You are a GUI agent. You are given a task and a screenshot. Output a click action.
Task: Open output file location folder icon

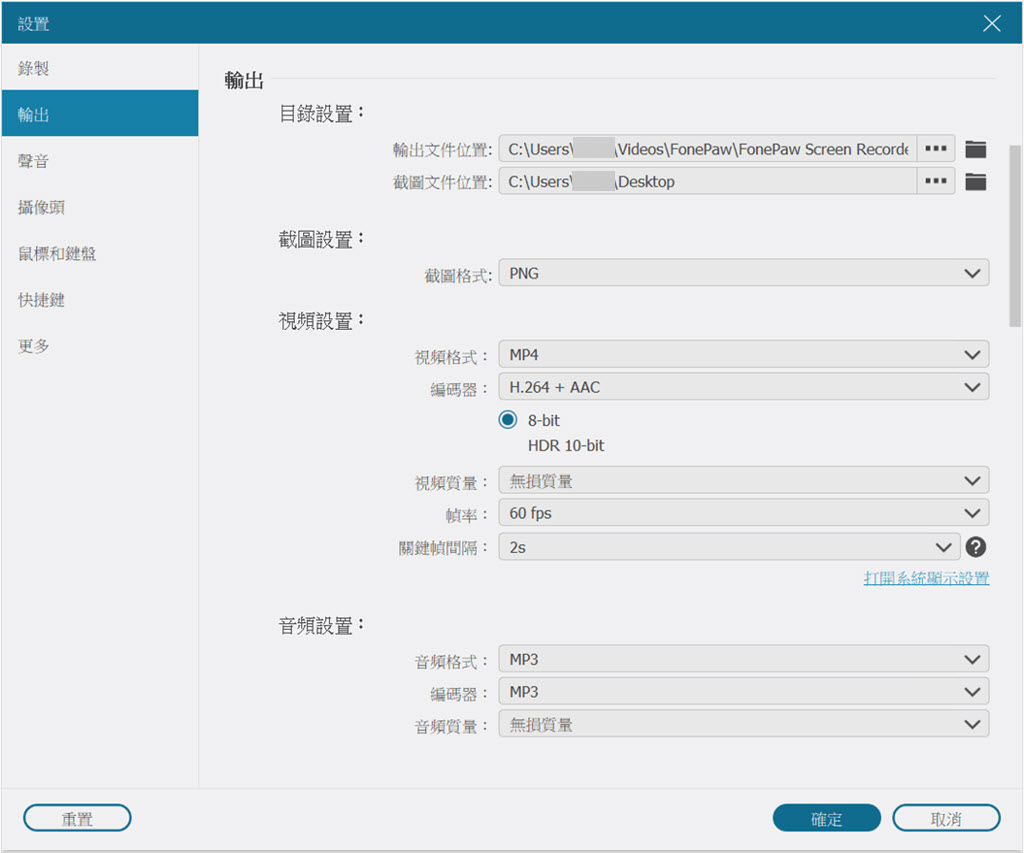click(975, 150)
